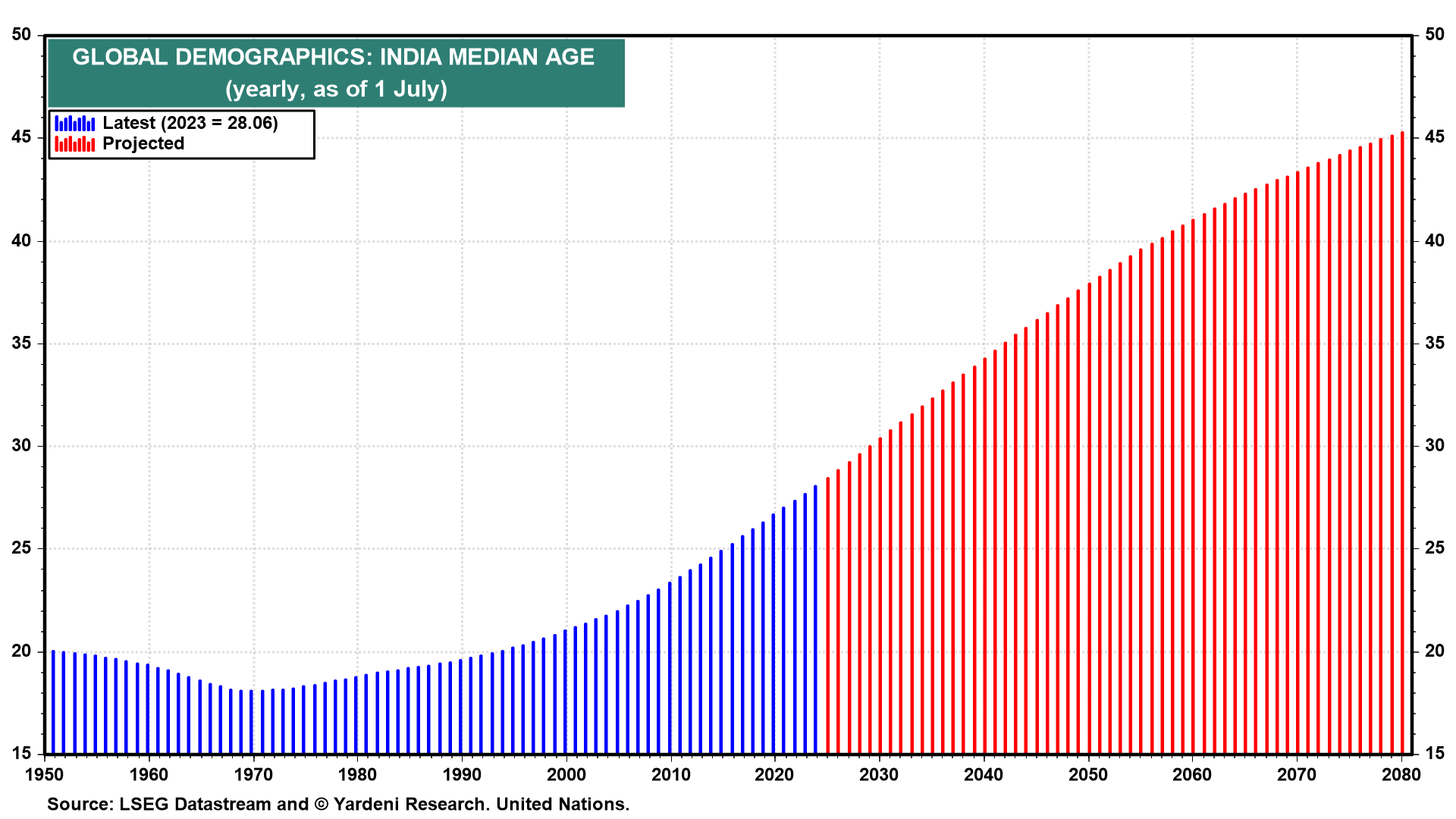Click the 1950 x-axis label
This screenshot has width=1456, height=819.
[44, 774]
